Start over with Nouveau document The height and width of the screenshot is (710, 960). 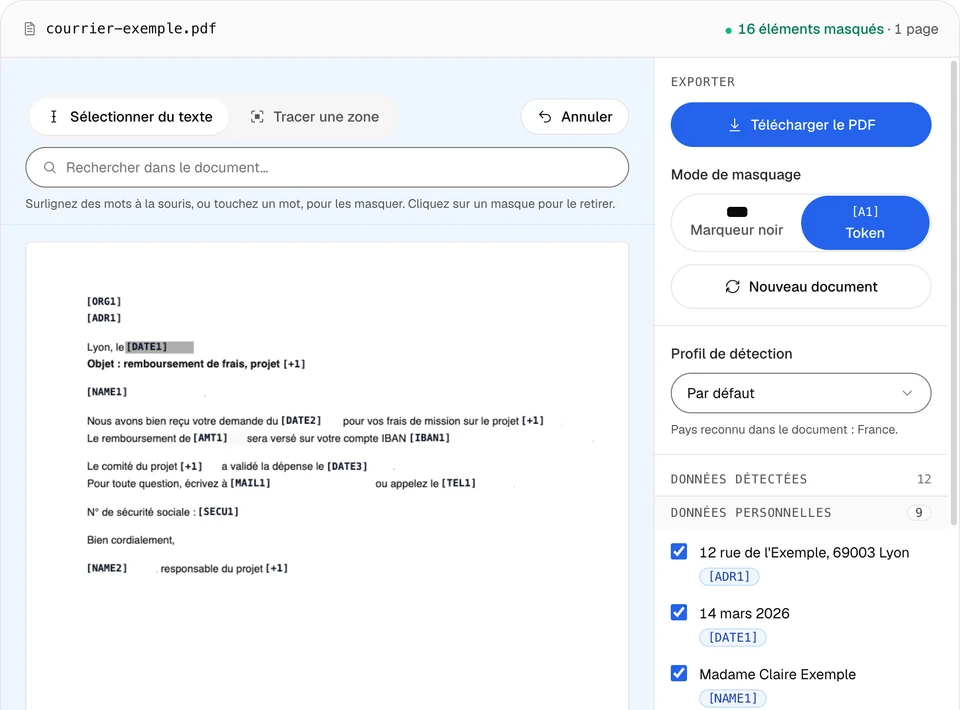[801, 286]
